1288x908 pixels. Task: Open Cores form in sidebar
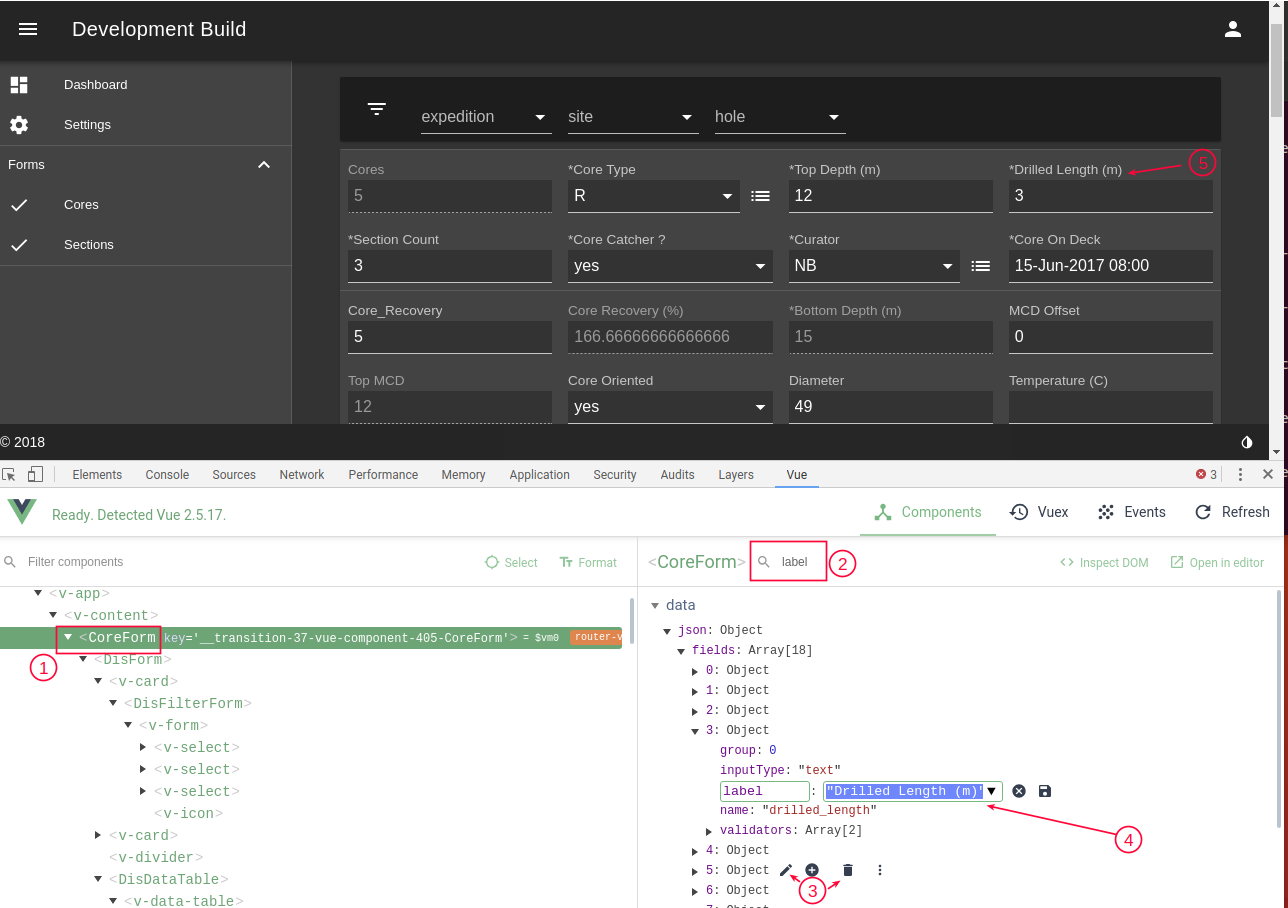[145, 205]
